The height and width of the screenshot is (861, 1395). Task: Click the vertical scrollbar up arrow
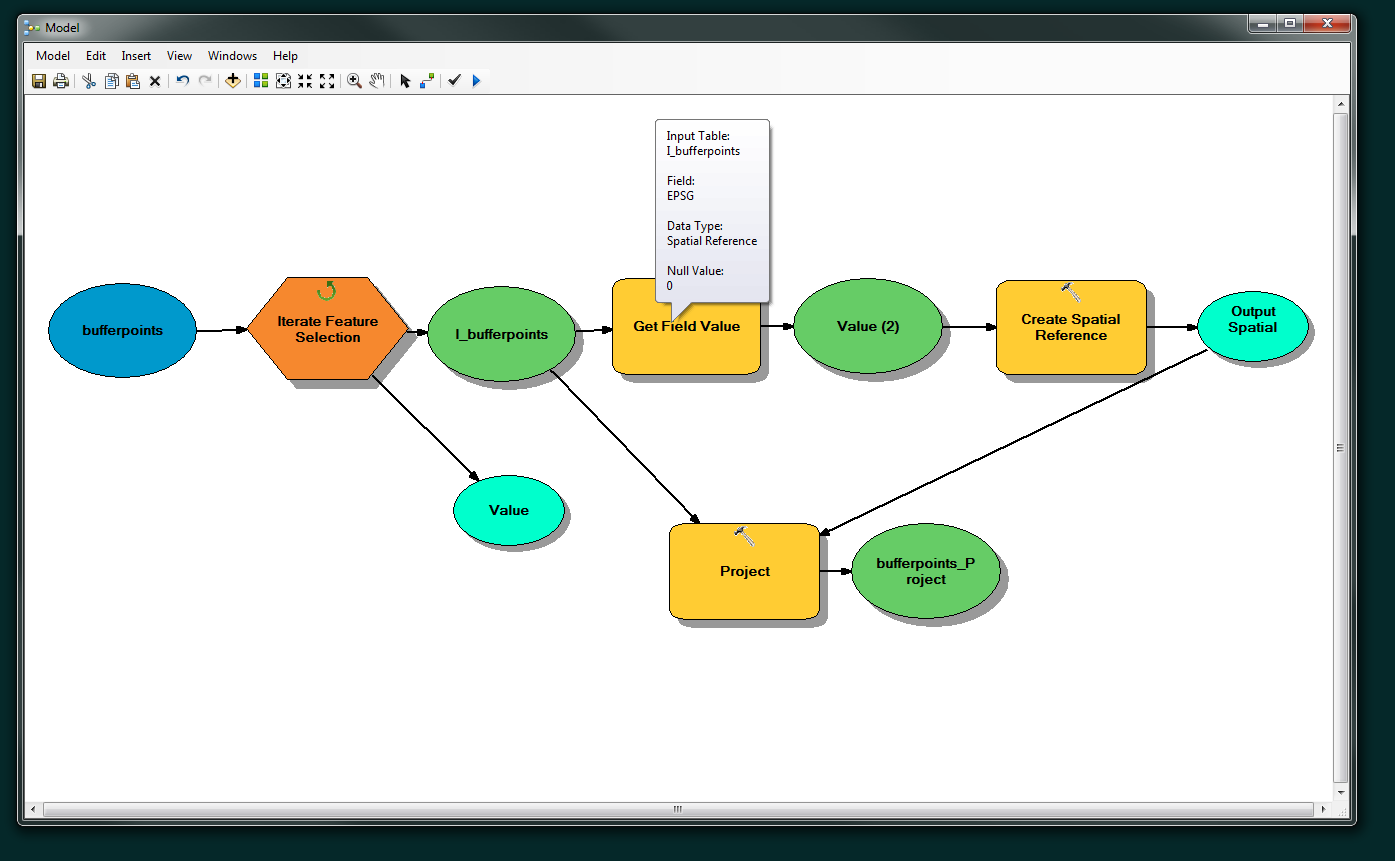1341,104
